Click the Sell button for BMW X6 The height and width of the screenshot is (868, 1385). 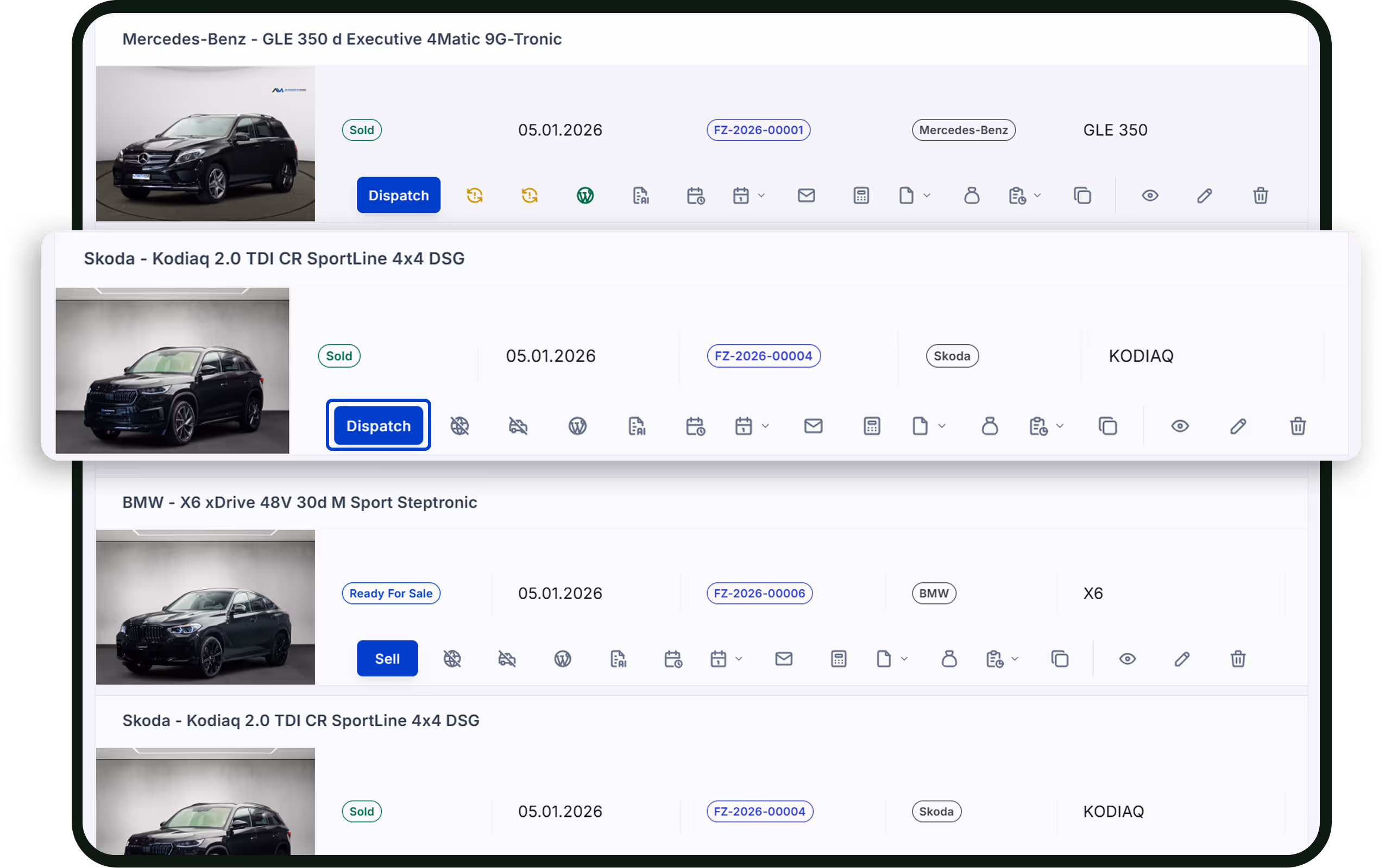click(x=387, y=658)
